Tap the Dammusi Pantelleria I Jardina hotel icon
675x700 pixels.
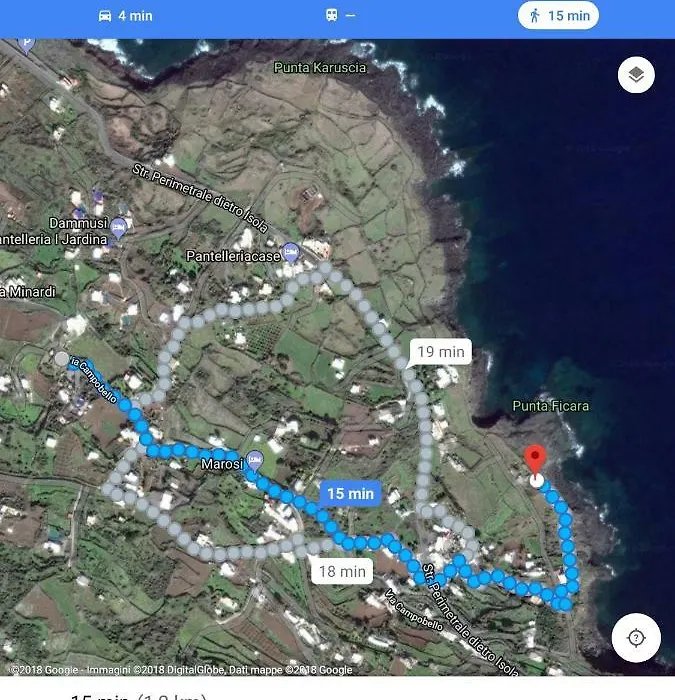[x=118, y=229]
